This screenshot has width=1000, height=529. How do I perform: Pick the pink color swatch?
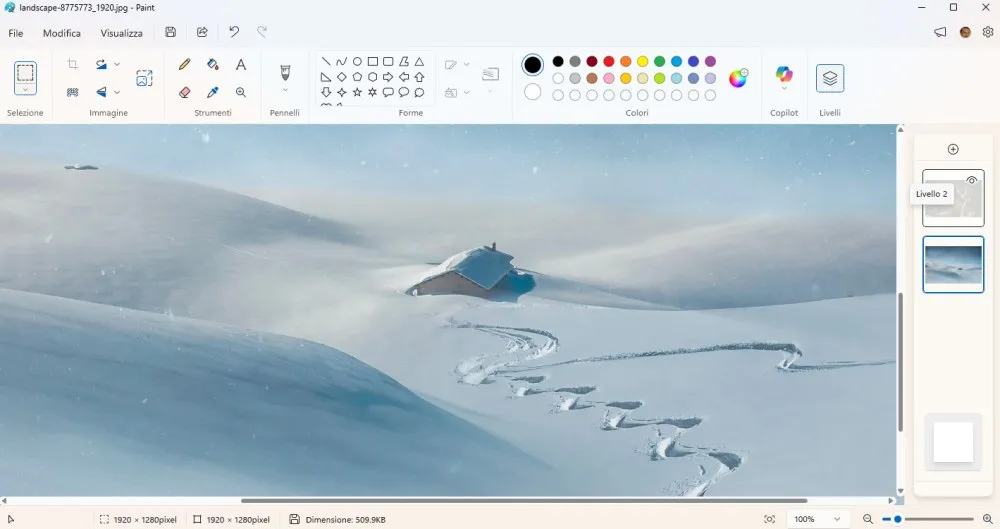pos(608,78)
